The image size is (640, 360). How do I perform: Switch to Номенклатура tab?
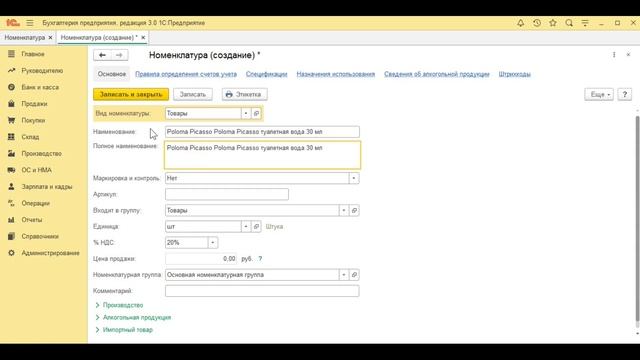click(x=24, y=38)
